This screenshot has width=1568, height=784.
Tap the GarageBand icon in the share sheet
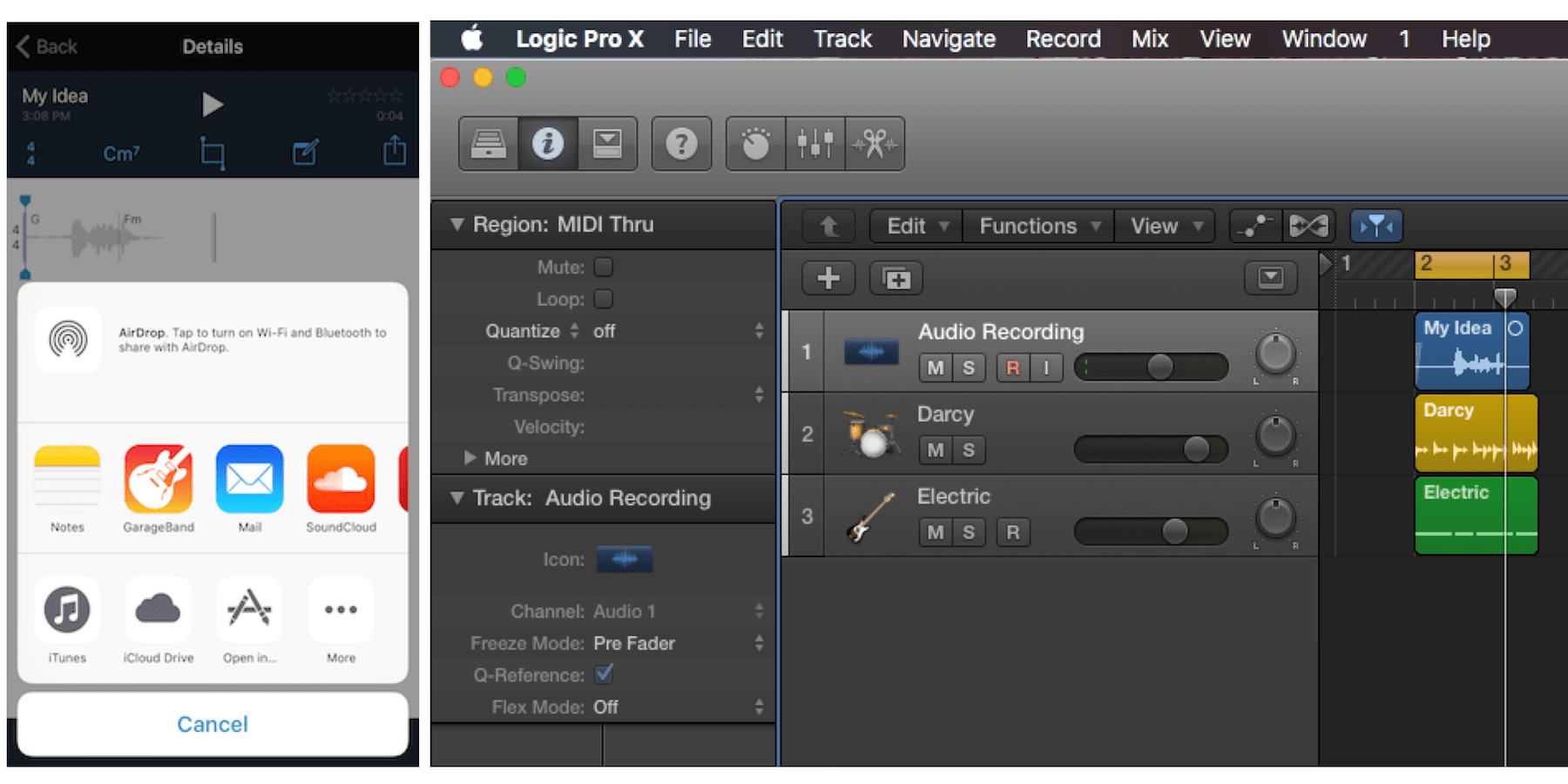[x=158, y=480]
